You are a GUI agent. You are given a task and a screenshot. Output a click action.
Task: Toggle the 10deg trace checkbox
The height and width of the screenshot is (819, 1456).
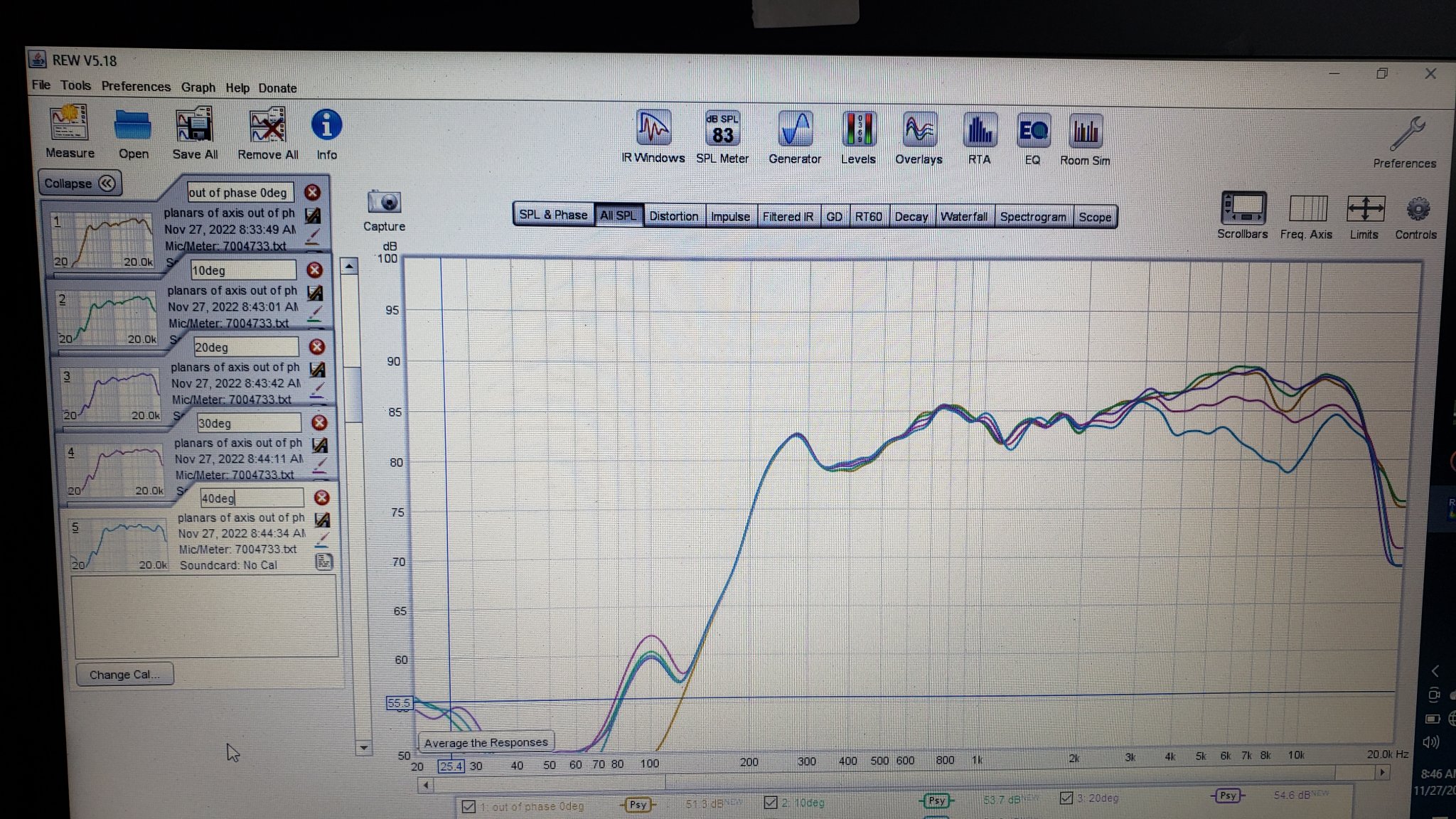click(x=771, y=803)
